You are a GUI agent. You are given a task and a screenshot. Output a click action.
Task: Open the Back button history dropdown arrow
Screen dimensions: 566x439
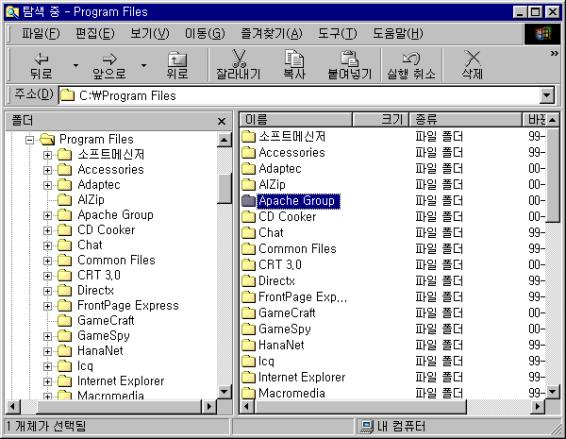coord(75,65)
